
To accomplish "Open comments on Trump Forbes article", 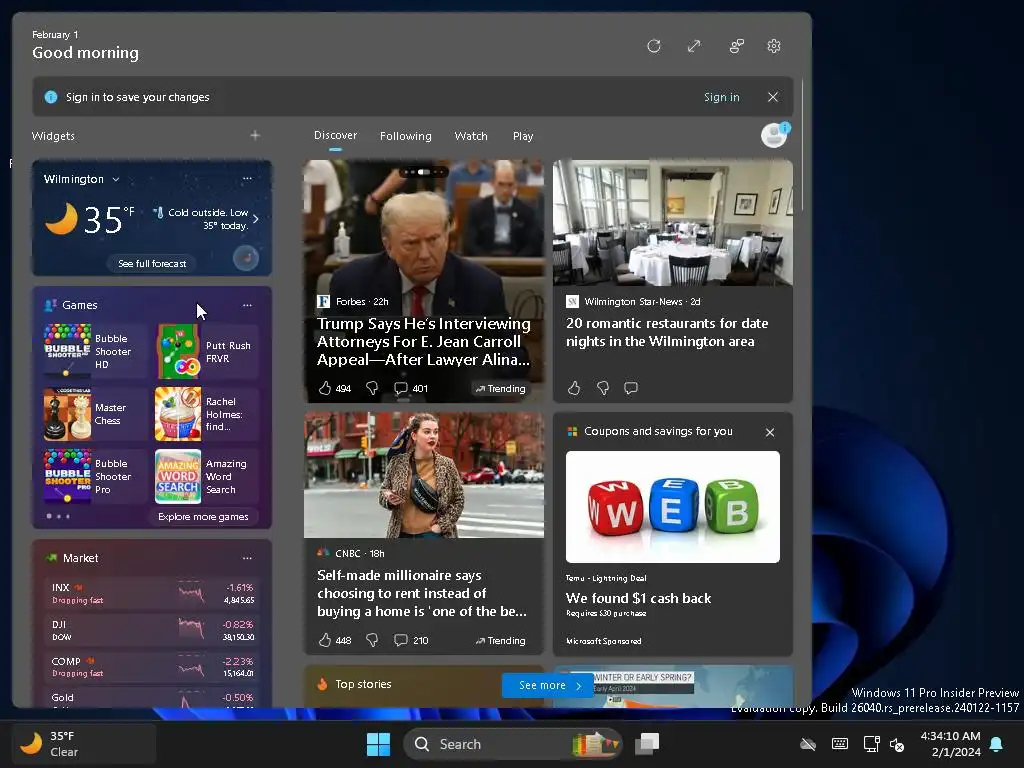I will click(411, 388).
